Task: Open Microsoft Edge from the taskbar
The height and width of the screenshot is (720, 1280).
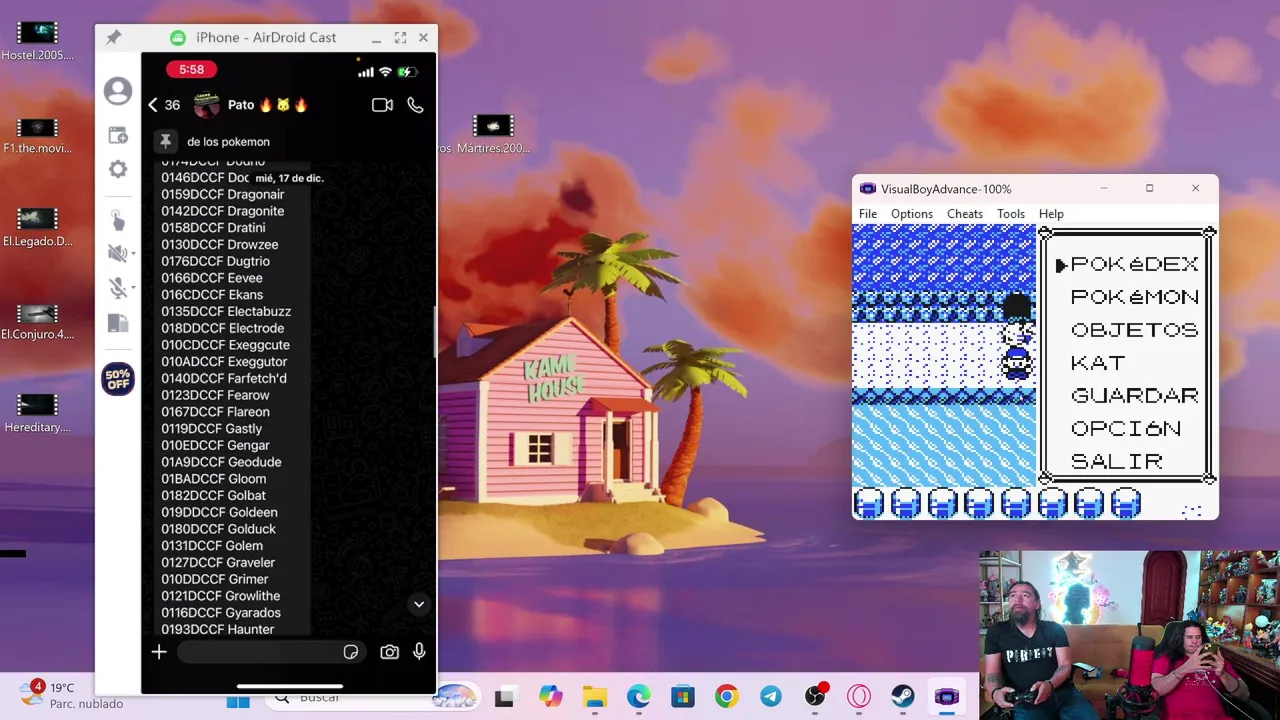Action: pyautogui.click(x=639, y=697)
